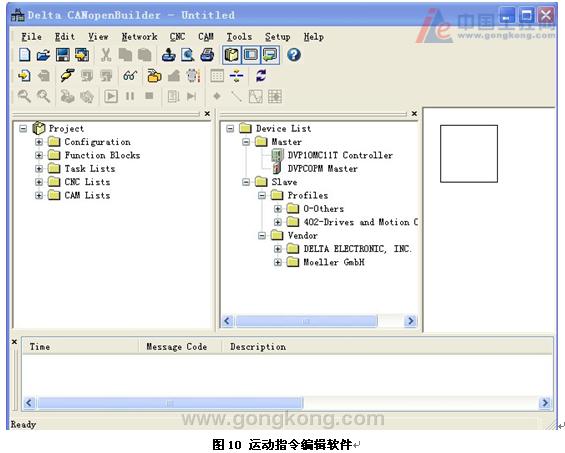
Task: Click the grayed Stop button
Action: click(149, 96)
